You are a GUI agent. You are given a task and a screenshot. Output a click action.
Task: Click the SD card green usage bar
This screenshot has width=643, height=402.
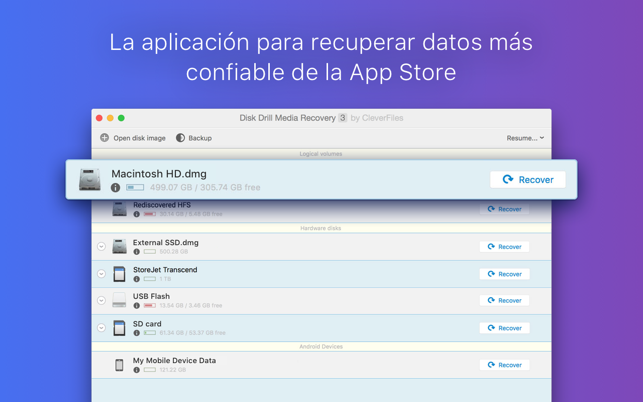[x=150, y=333]
